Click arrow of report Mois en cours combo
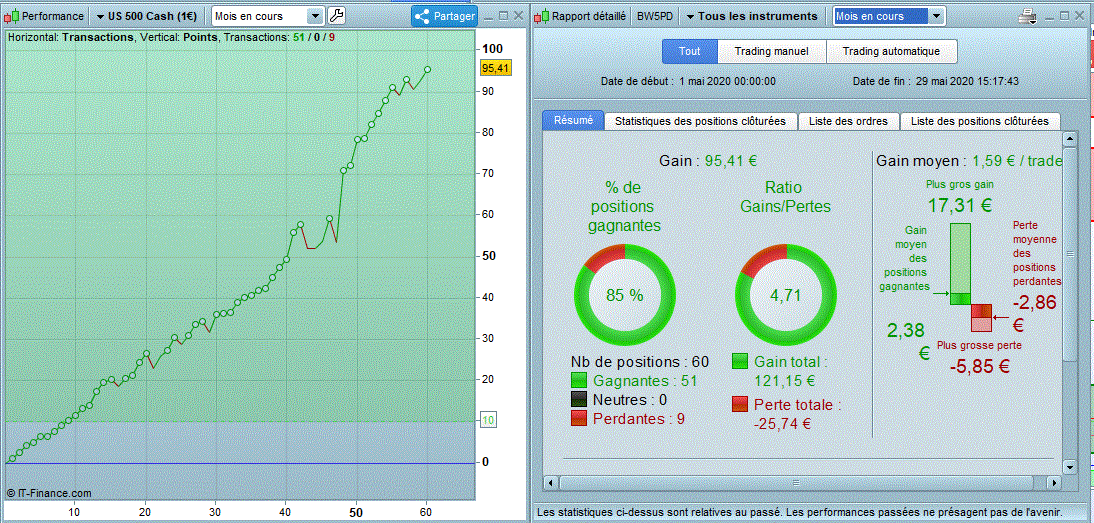The width and height of the screenshot is (1094, 523). [x=936, y=16]
